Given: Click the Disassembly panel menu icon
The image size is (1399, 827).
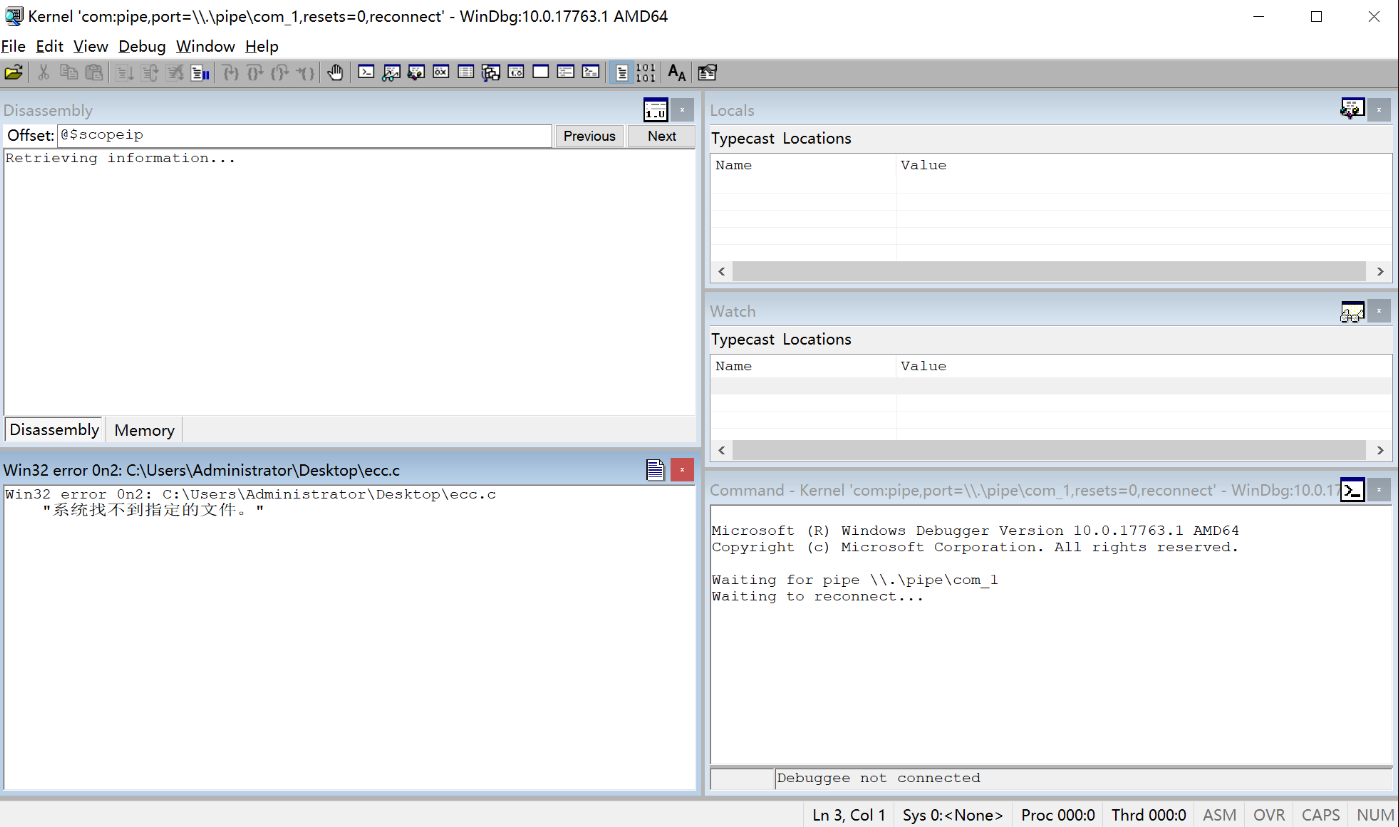Looking at the screenshot, I should click(655, 110).
